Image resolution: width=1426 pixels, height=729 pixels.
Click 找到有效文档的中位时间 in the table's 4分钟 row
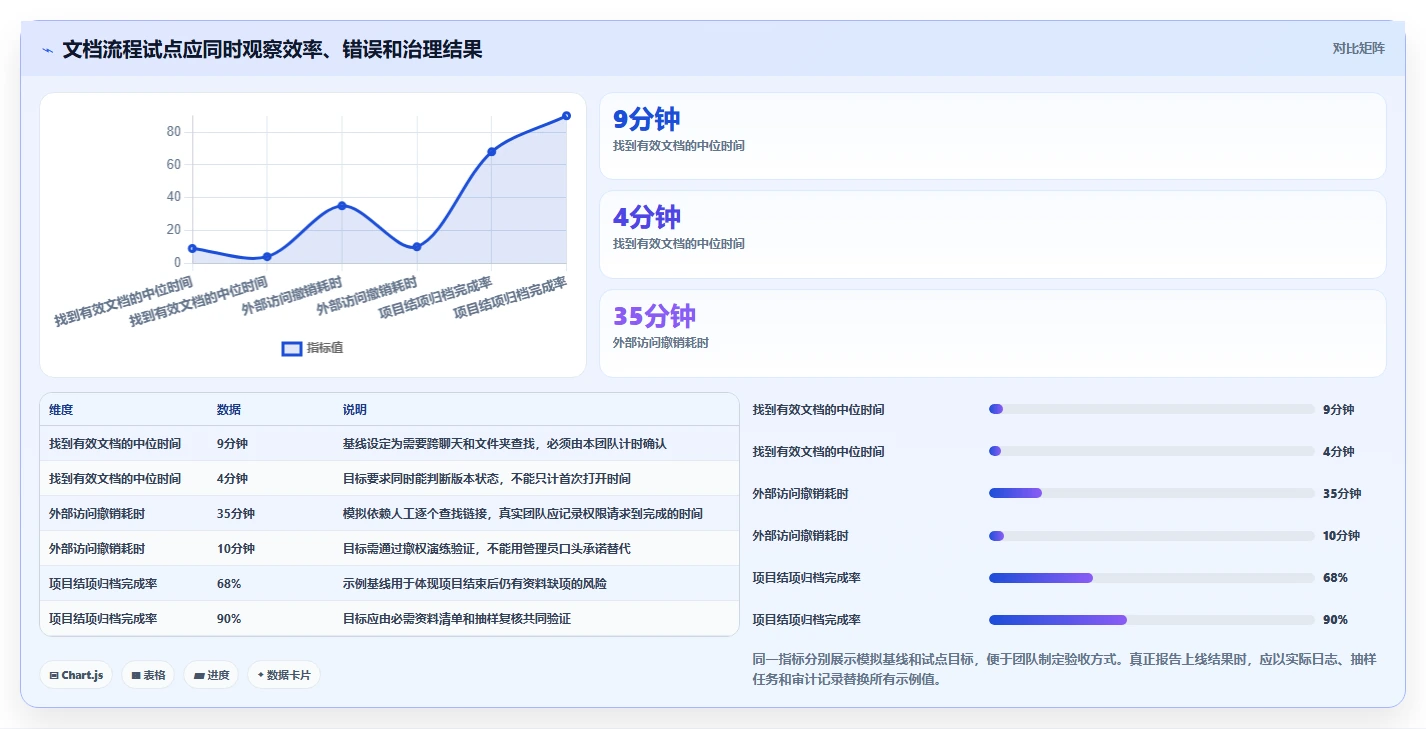[115, 479]
